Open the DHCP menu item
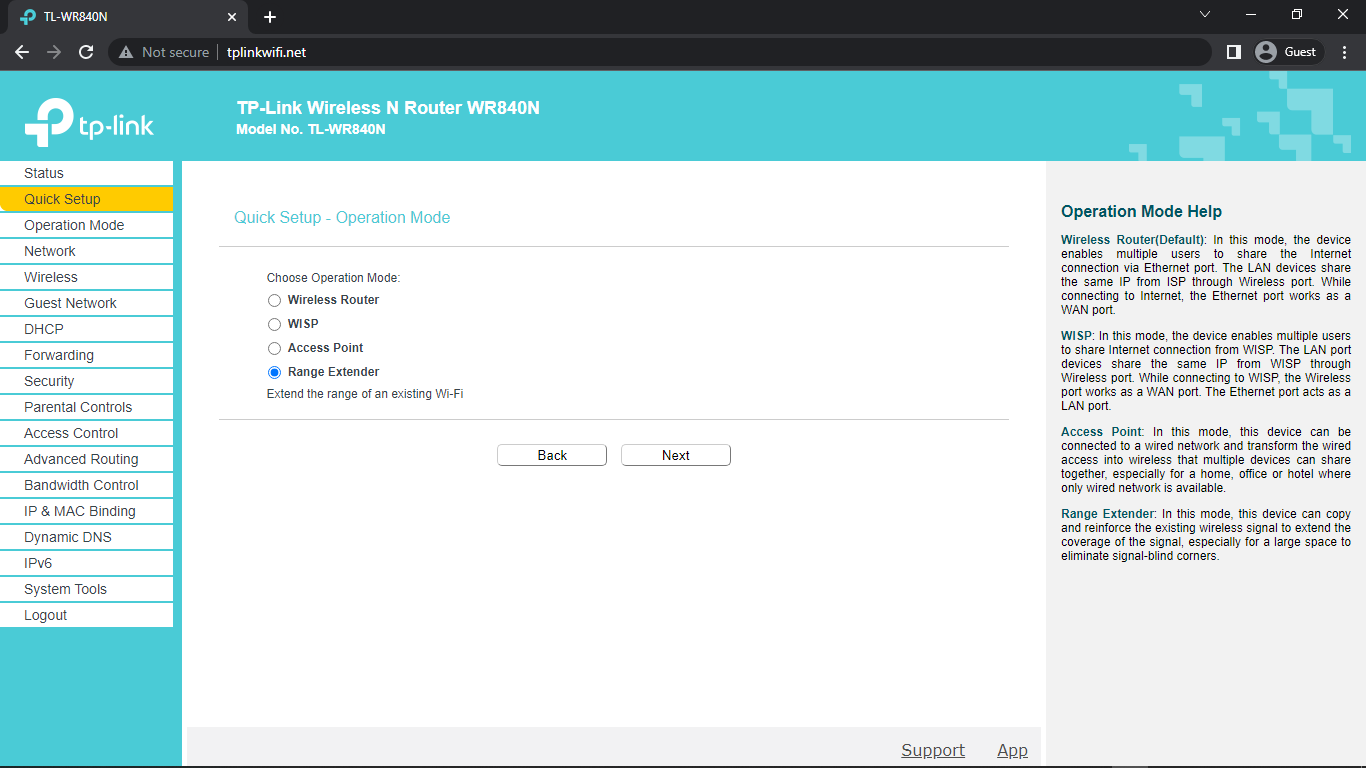This screenshot has height=768, width=1366. (x=86, y=329)
